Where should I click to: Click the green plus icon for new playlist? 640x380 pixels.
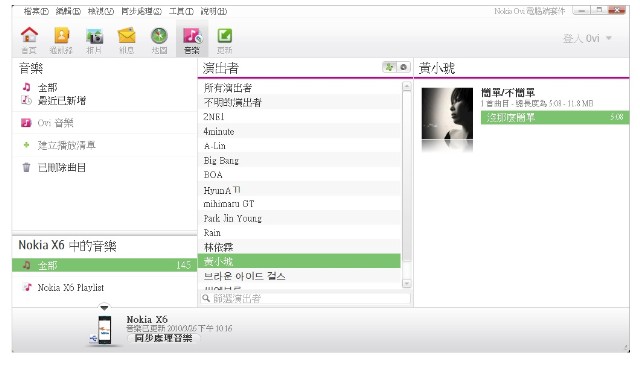[x=27, y=145]
